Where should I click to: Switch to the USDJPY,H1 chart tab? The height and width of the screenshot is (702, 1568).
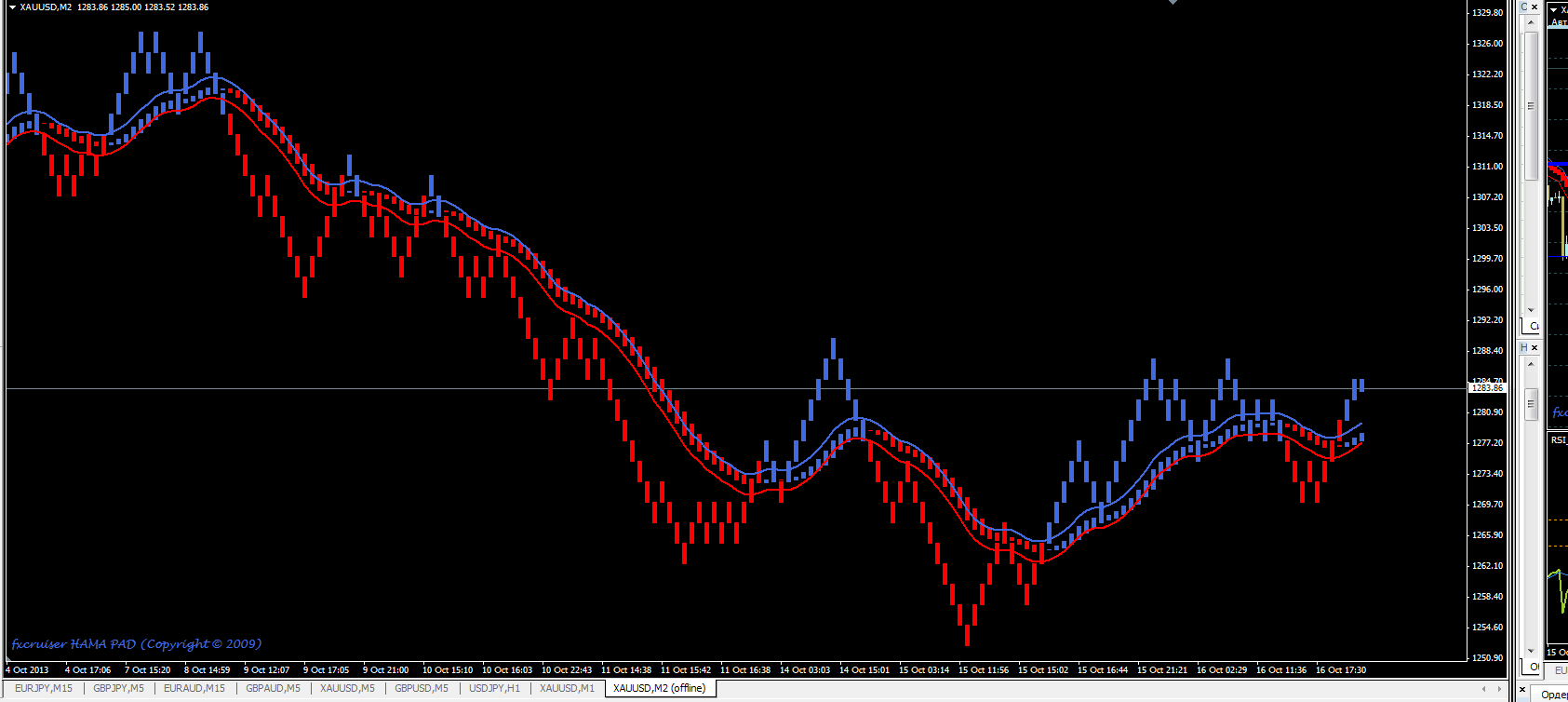[x=494, y=688]
